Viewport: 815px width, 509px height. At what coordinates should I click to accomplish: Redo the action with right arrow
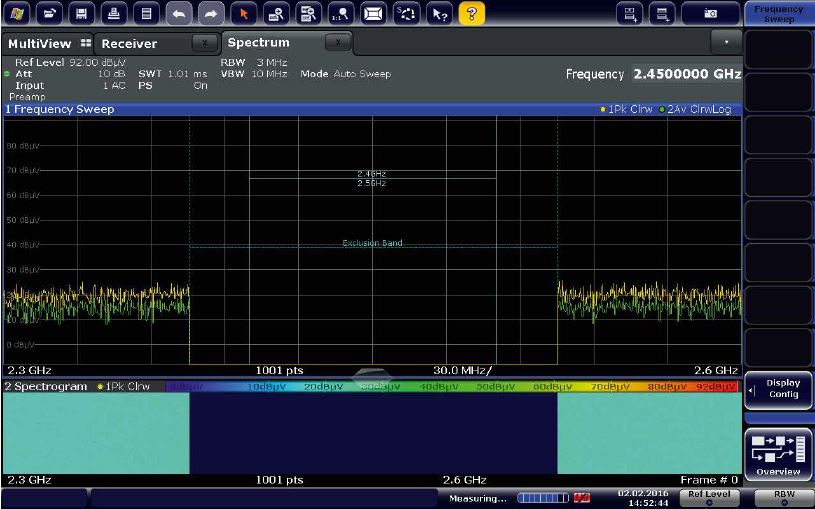point(210,14)
